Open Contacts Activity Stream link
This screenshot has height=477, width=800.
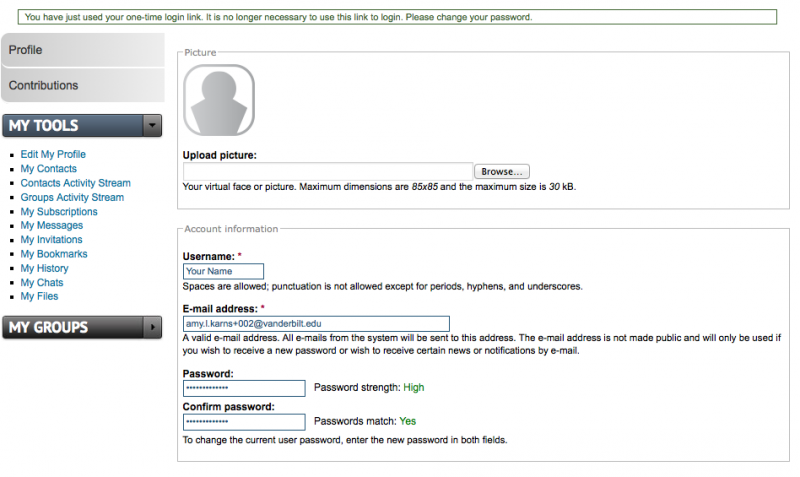[x=75, y=183]
